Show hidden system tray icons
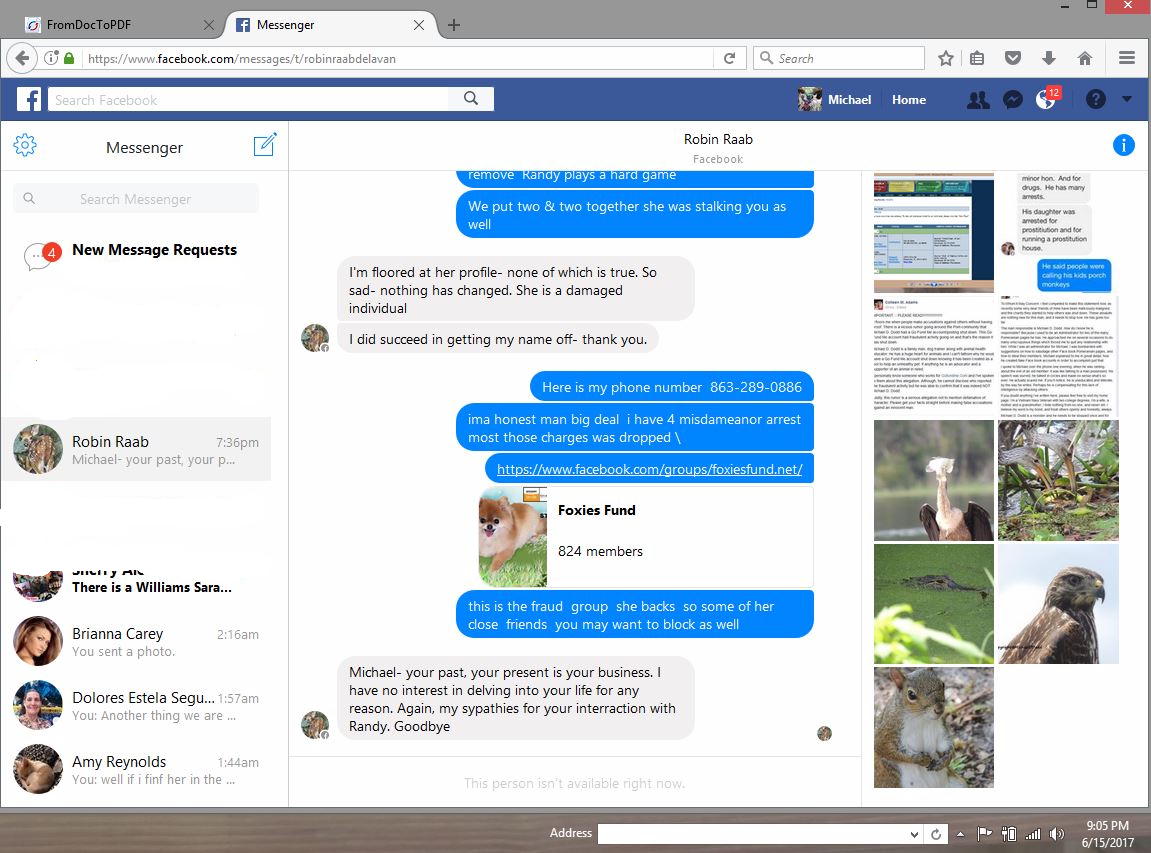Image resolution: width=1151 pixels, height=853 pixels. click(x=960, y=834)
